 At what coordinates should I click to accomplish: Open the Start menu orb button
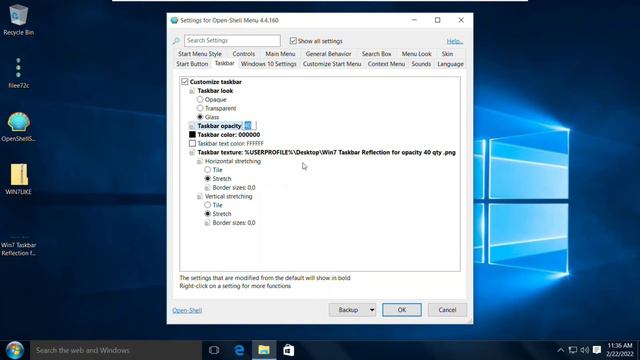pyautogui.click(x=15, y=350)
